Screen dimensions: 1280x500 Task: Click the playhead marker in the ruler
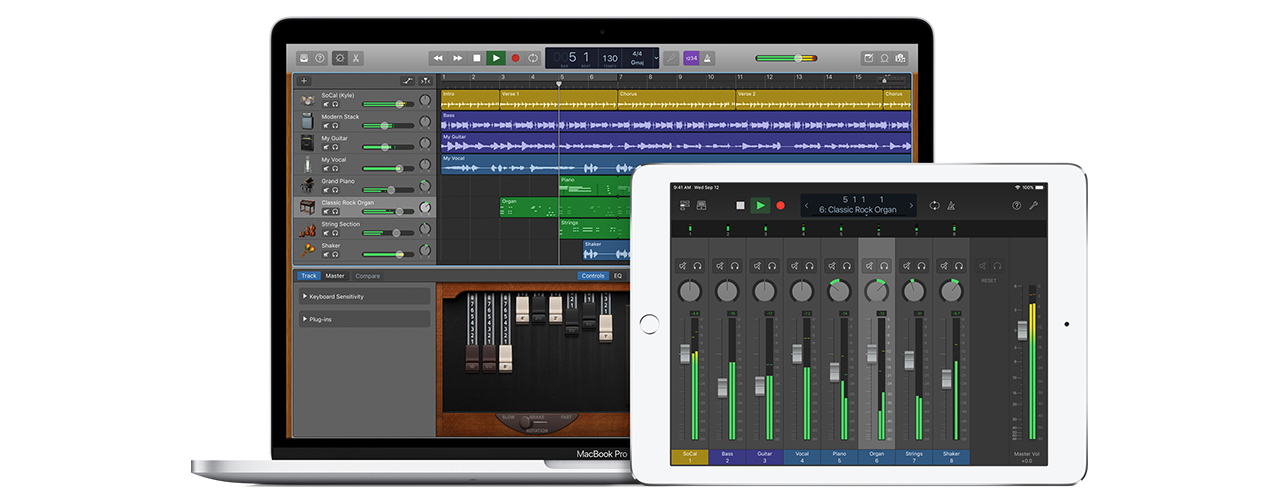[x=558, y=84]
